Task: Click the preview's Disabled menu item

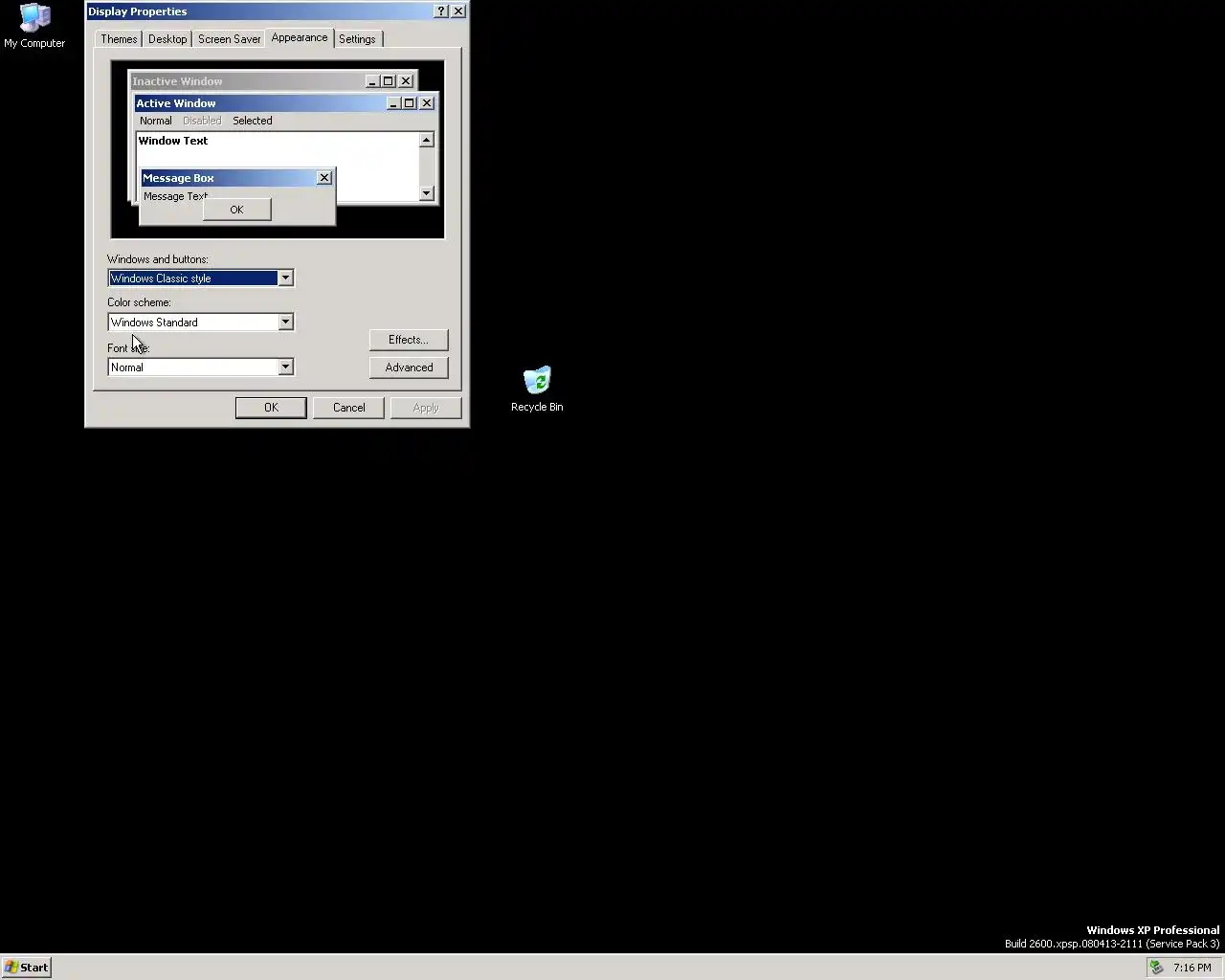Action: tap(202, 121)
